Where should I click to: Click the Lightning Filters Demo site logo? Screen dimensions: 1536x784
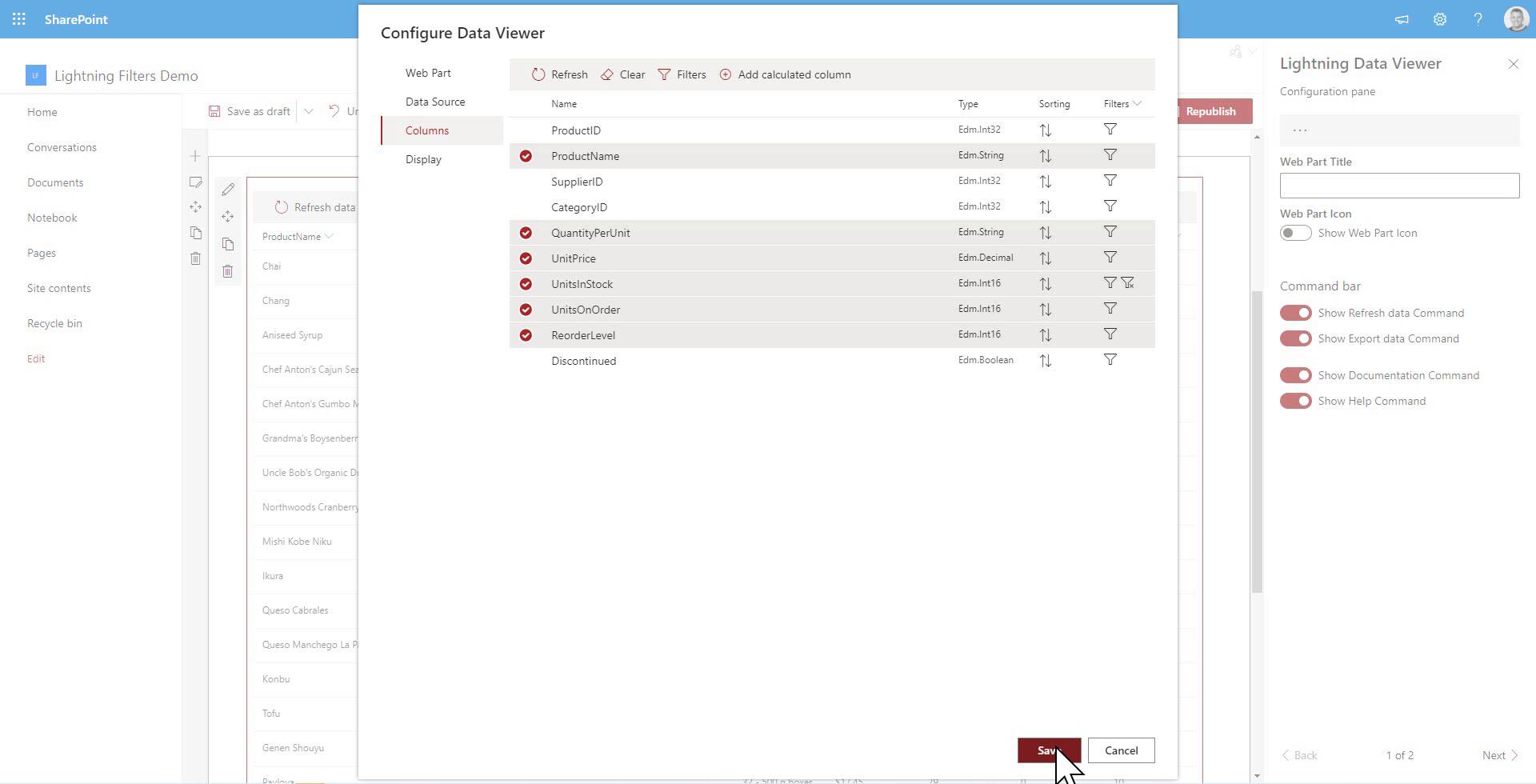pyautogui.click(x=36, y=75)
